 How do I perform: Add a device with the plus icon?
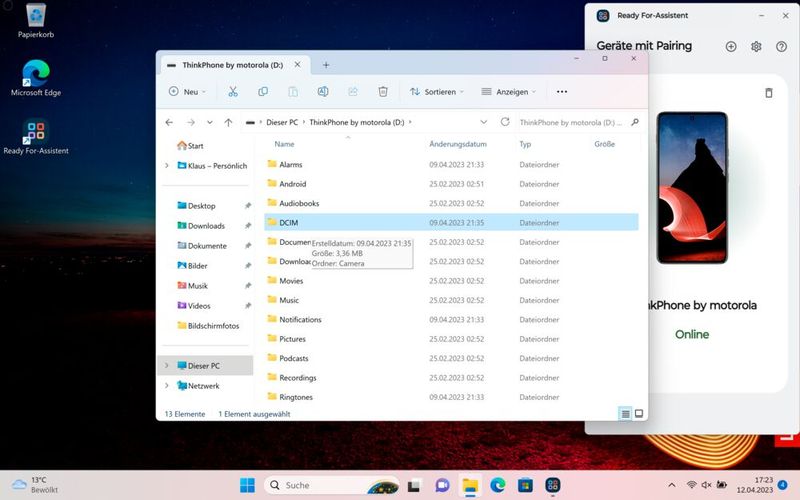[x=731, y=46]
